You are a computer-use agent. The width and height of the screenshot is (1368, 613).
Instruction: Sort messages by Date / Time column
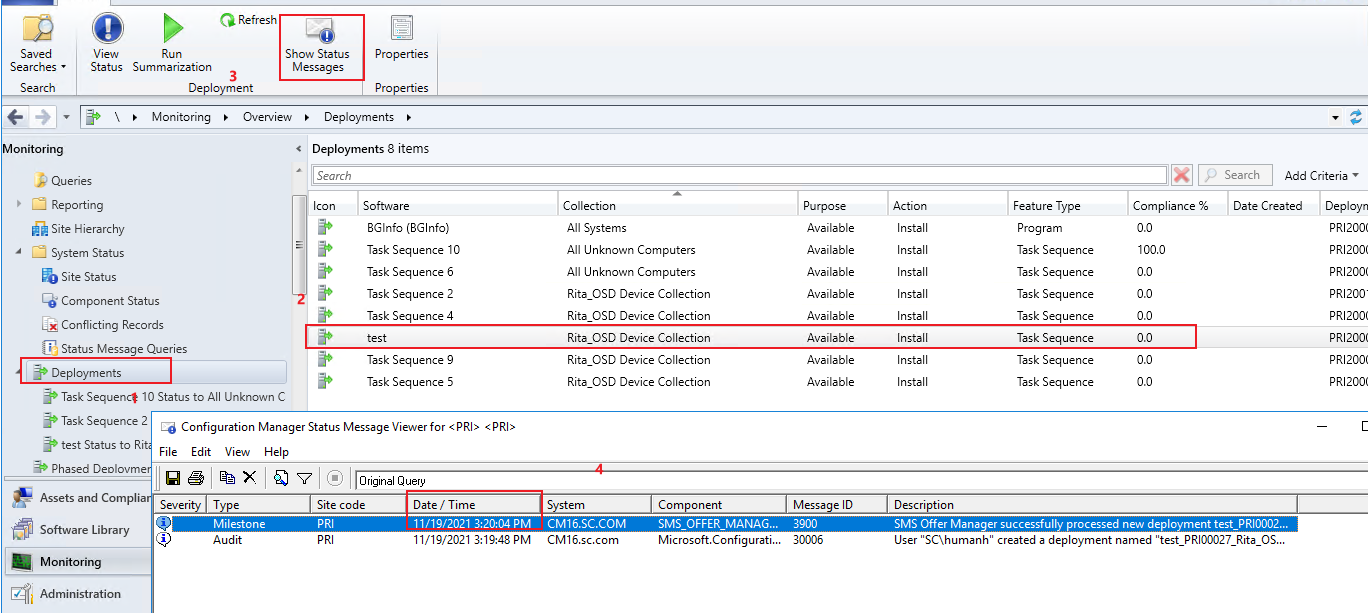tap(474, 505)
